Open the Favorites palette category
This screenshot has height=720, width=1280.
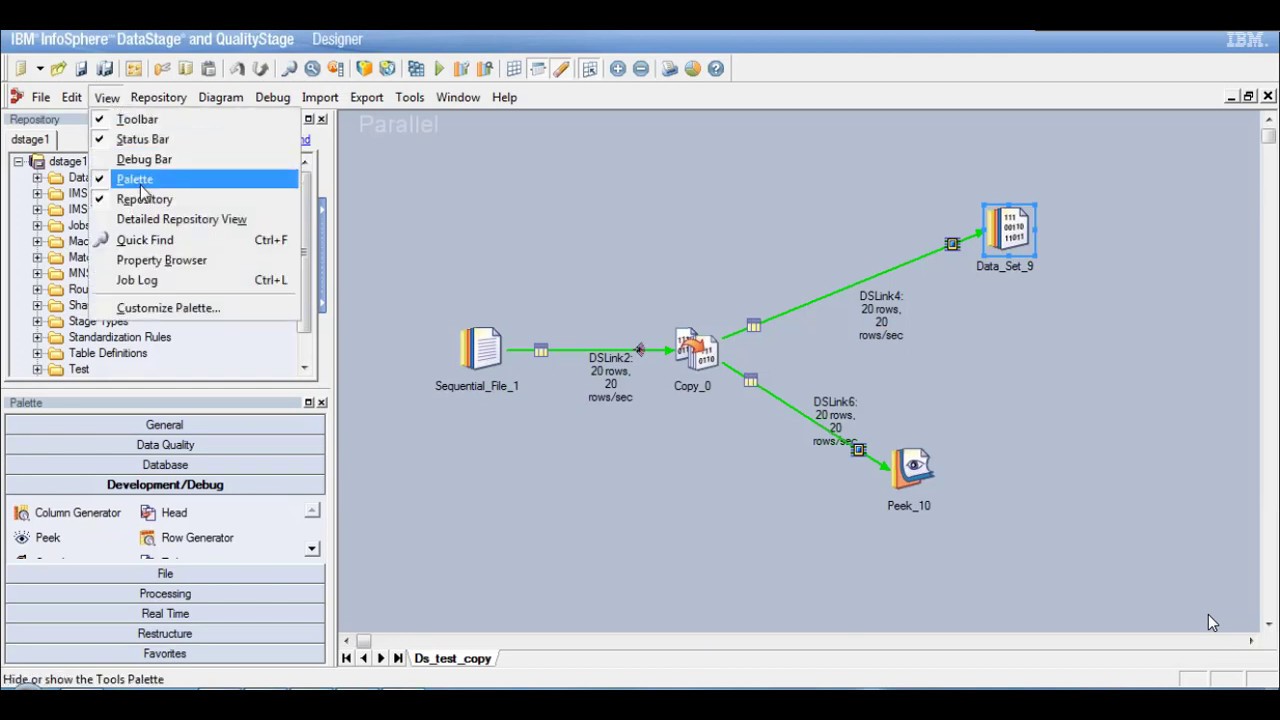[x=165, y=654]
